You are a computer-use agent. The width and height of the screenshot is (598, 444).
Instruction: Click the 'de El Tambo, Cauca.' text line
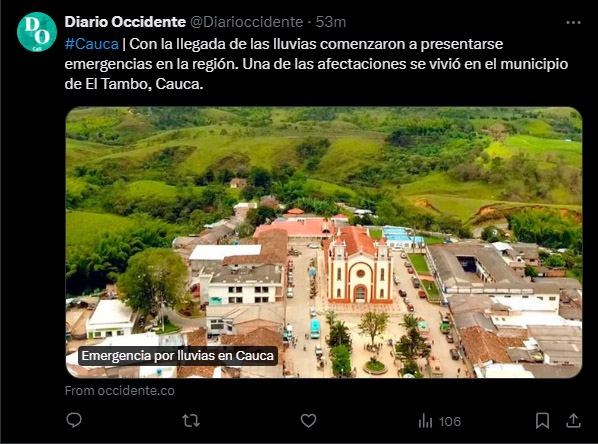pos(134,84)
